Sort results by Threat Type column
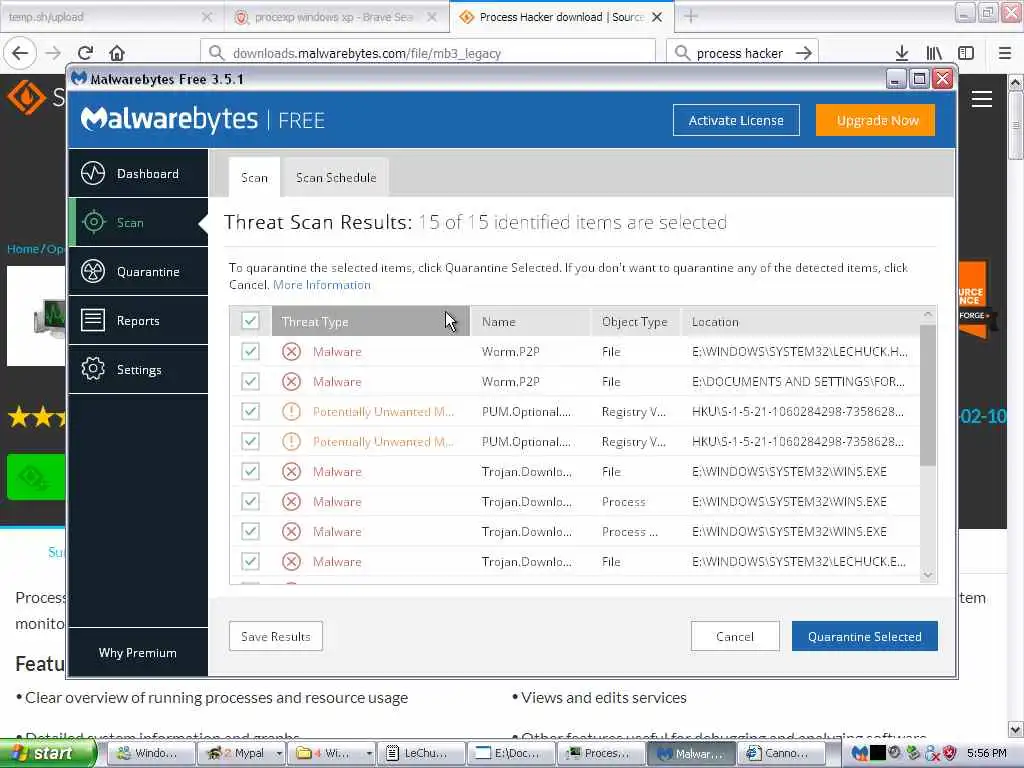1024x768 pixels. pyautogui.click(x=370, y=321)
